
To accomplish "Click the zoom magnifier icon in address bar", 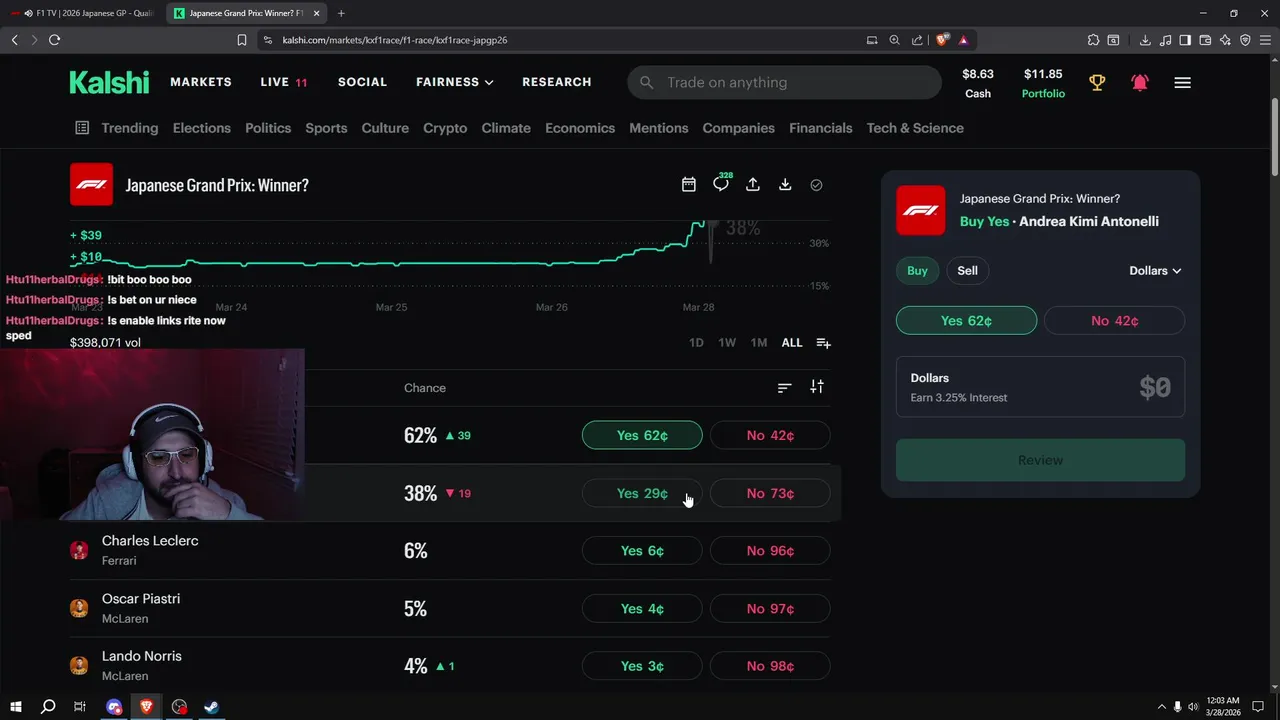I will pyautogui.click(x=895, y=40).
